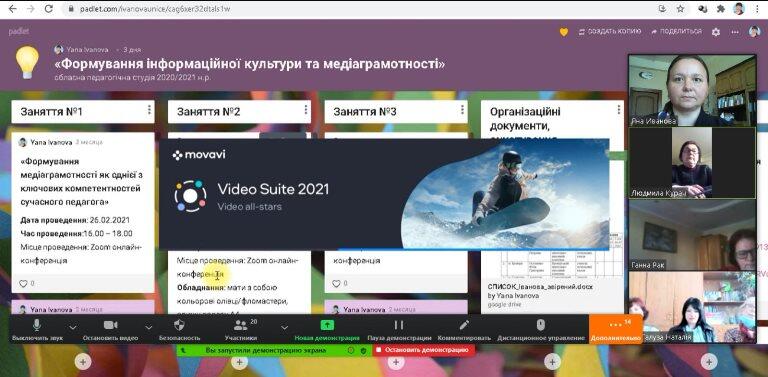Select Наталія video thumbnail
This screenshot has height=377, width=768.
tap(692, 307)
